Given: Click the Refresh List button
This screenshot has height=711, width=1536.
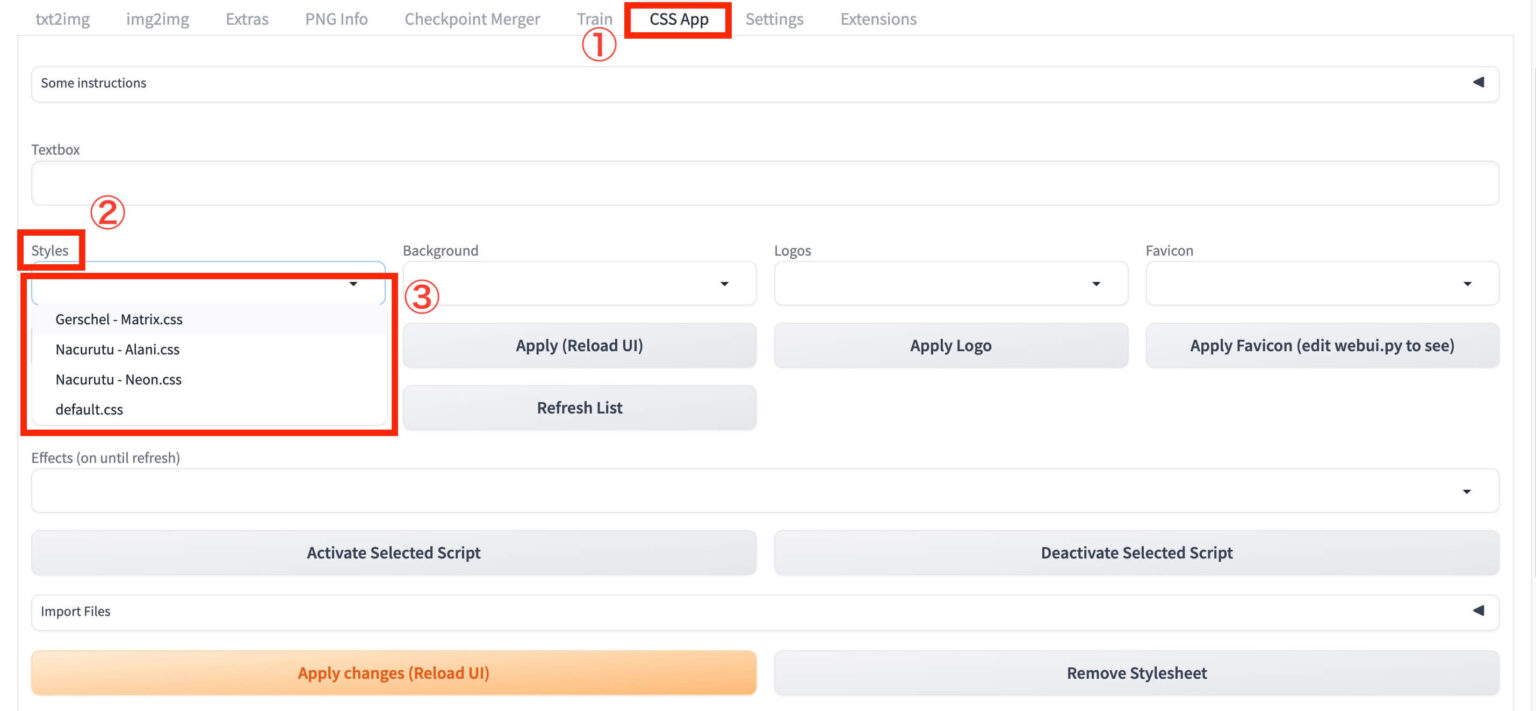Looking at the screenshot, I should (x=579, y=407).
